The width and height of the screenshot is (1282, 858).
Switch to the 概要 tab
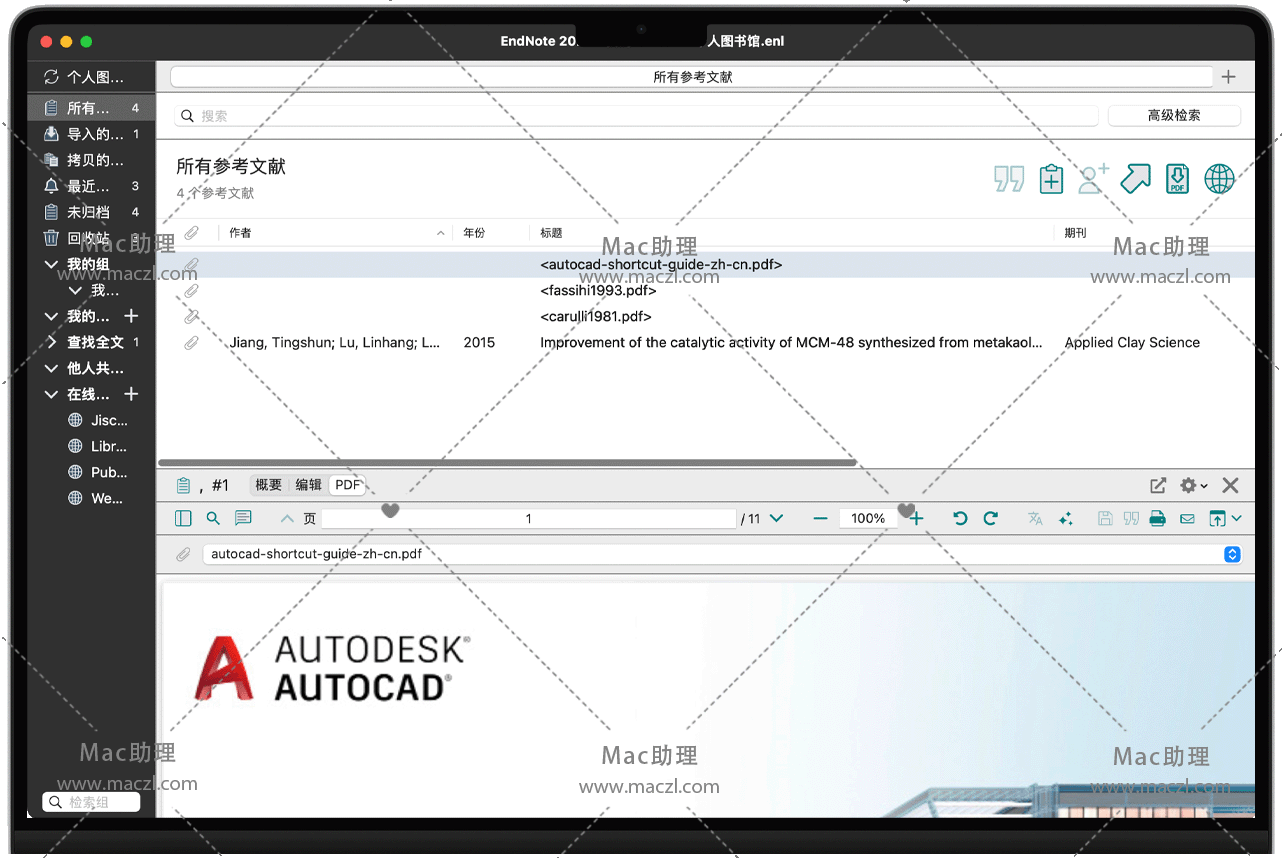tap(268, 485)
